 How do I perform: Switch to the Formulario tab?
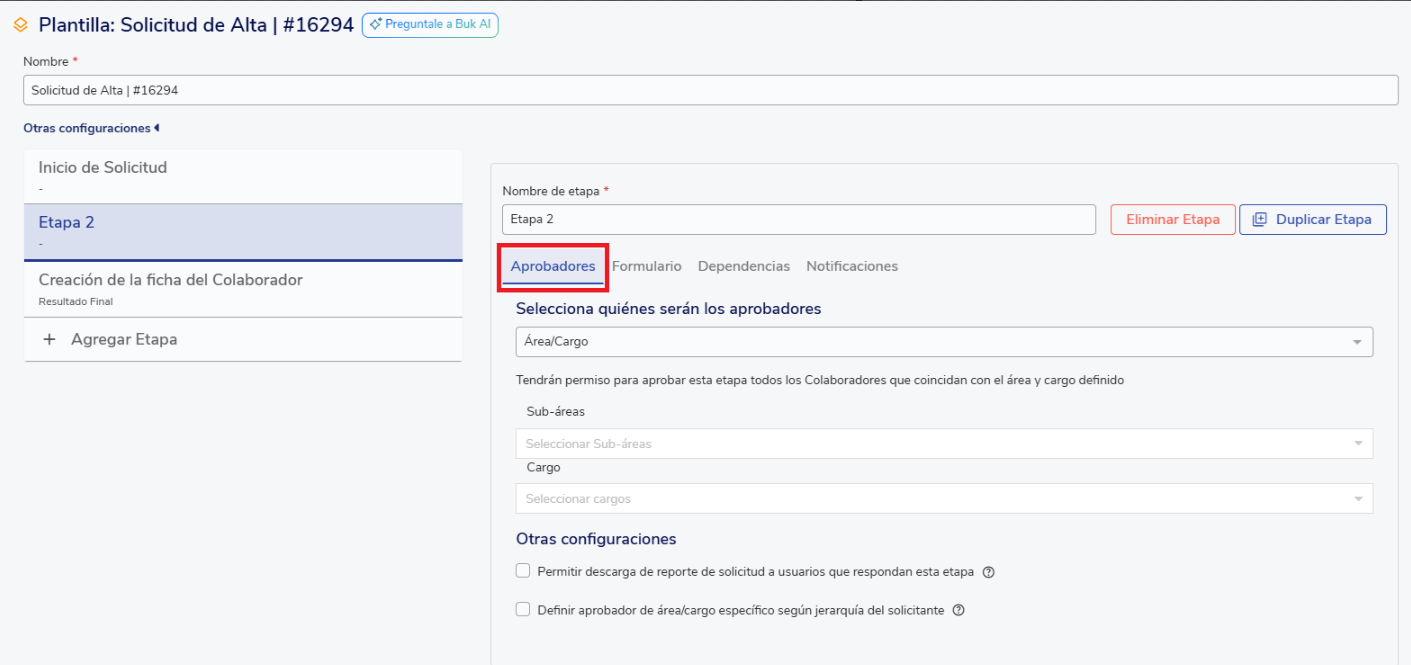coord(646,266)
